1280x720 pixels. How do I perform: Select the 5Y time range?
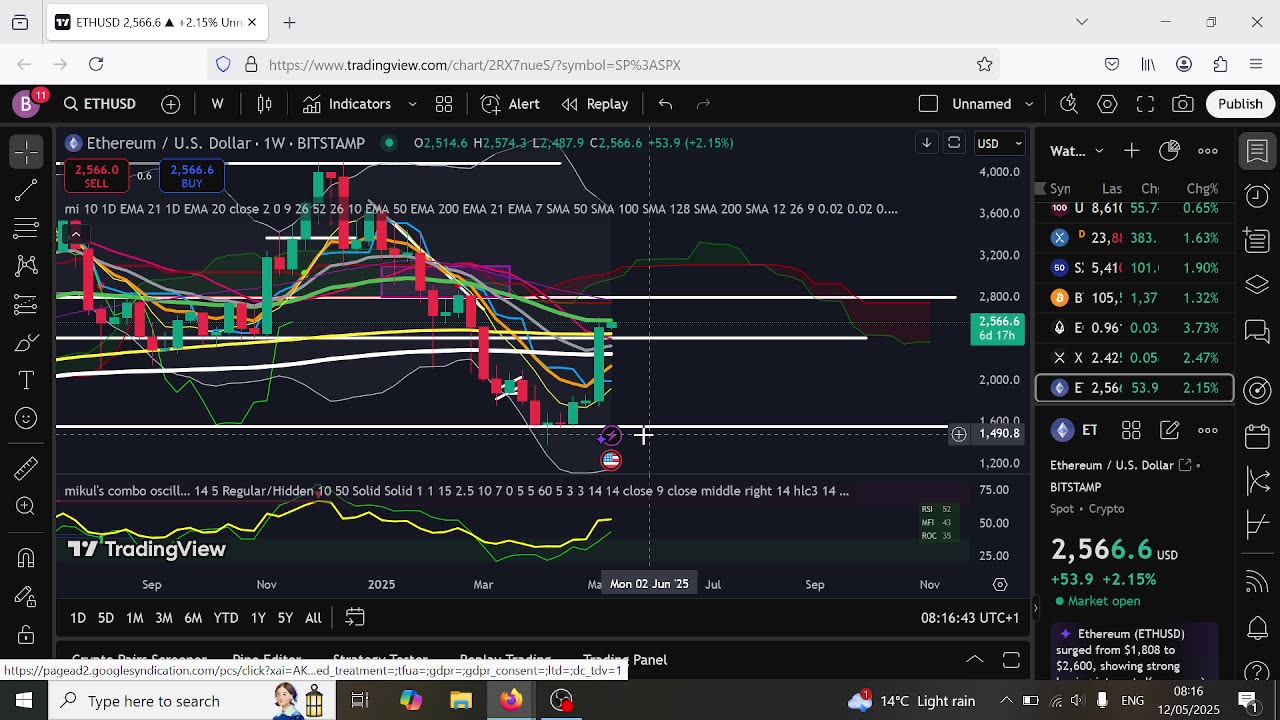tap(285, 618)
